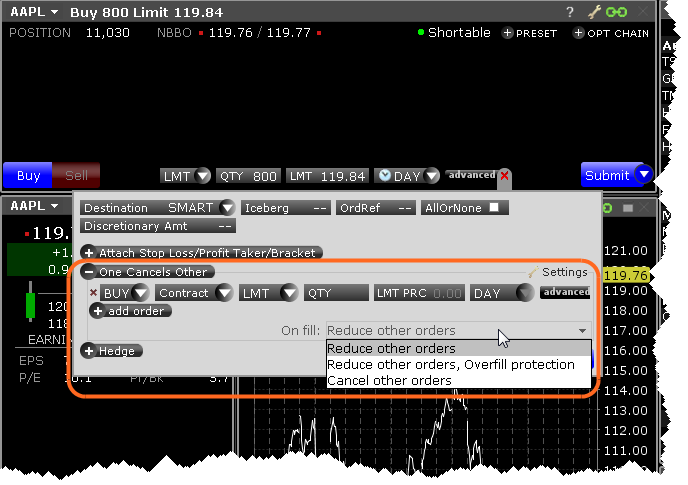
Task: Click the green chain link icon
Action: tap(617, 13)
